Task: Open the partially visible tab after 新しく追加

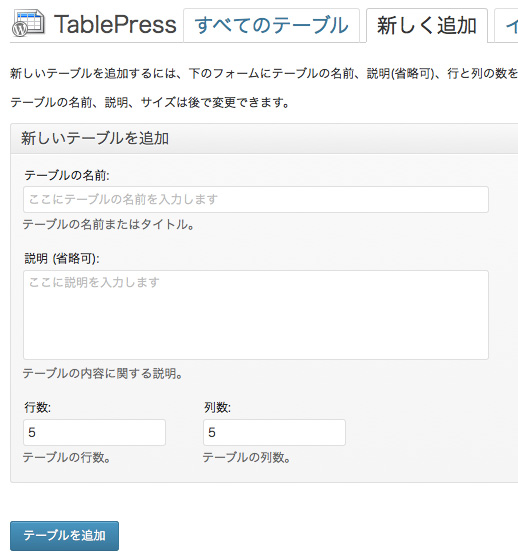Action: pos(506,26)
